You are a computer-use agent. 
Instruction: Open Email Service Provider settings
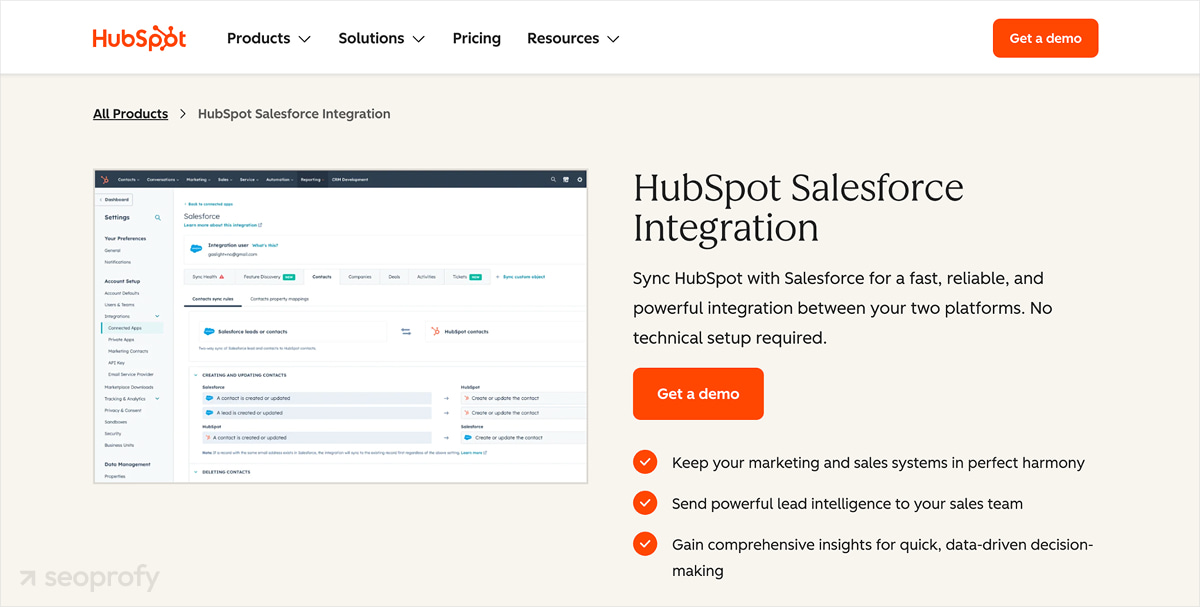131,374
